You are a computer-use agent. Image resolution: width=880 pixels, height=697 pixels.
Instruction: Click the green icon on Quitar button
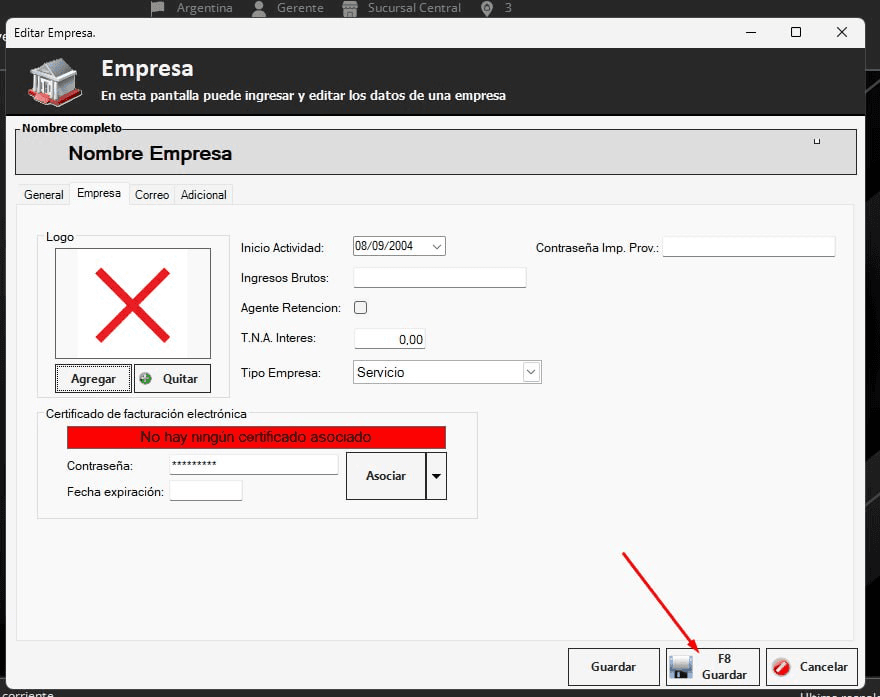click(146, 379)
